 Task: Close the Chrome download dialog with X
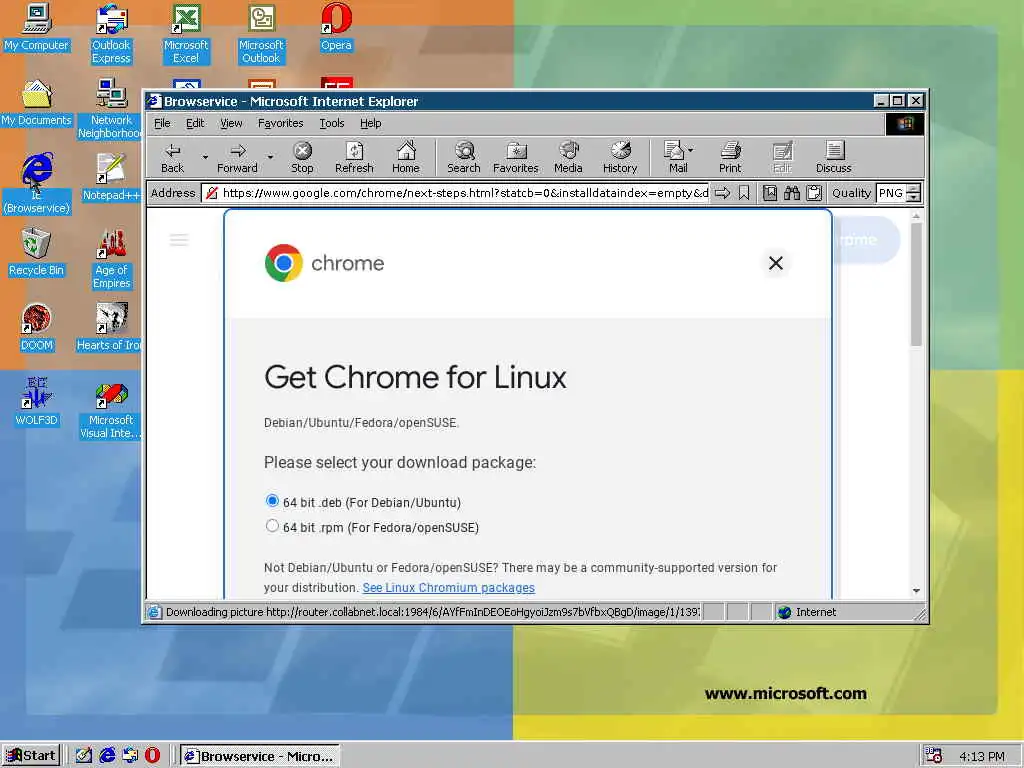tap(776, 263)
